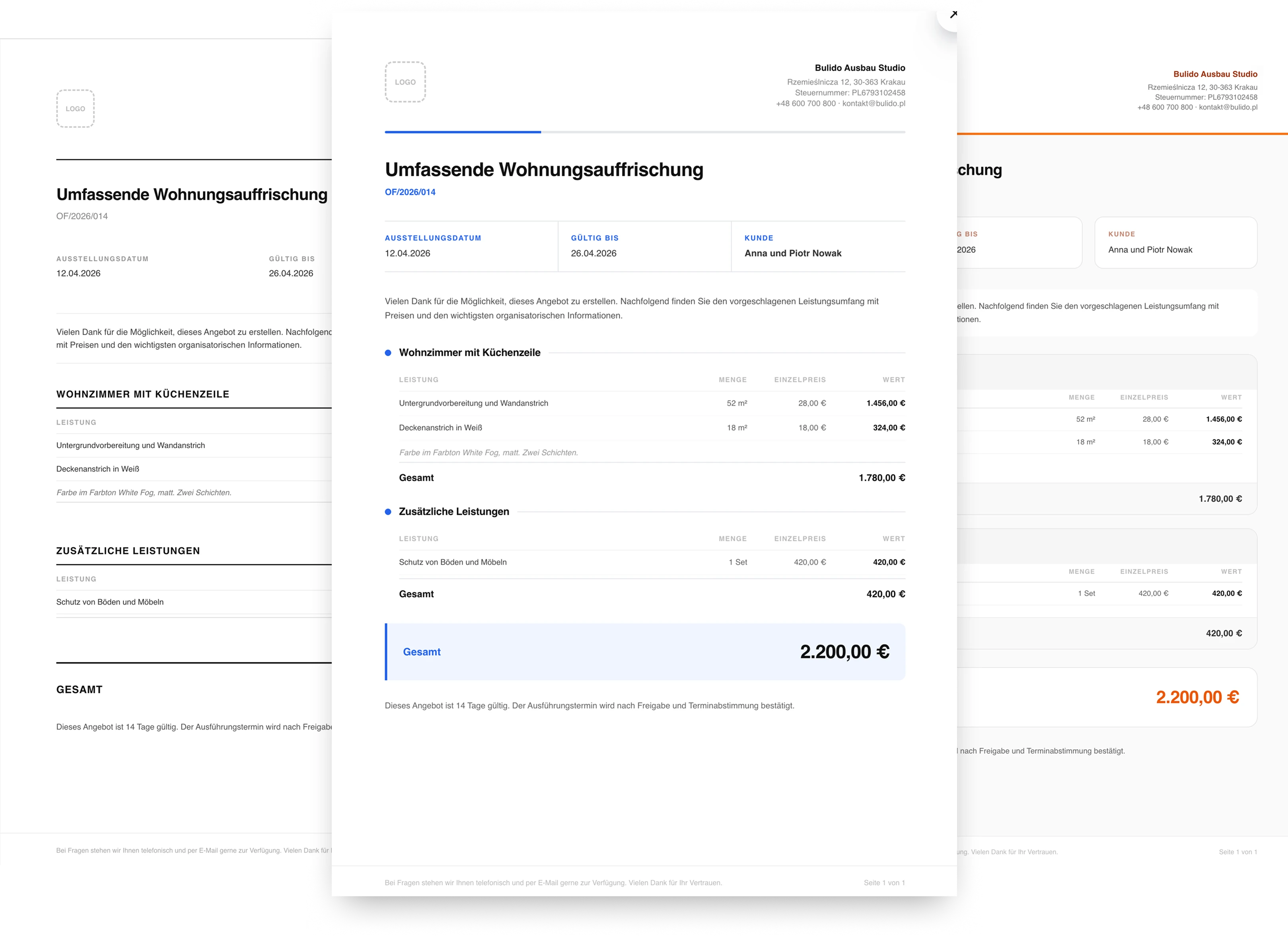The height and width of the screenshot is (936, 1288).
Task: Click 'Deckenanstrich in Weiß' in the left document
Action: (x=98, y=469)
